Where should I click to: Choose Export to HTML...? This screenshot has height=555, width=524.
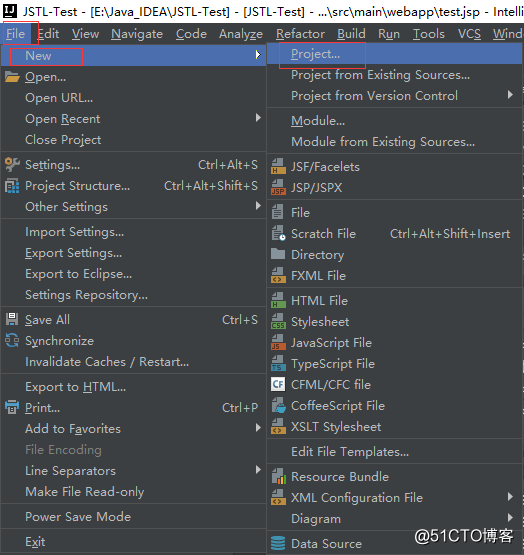pyautogui.click(x=133, y=387)
